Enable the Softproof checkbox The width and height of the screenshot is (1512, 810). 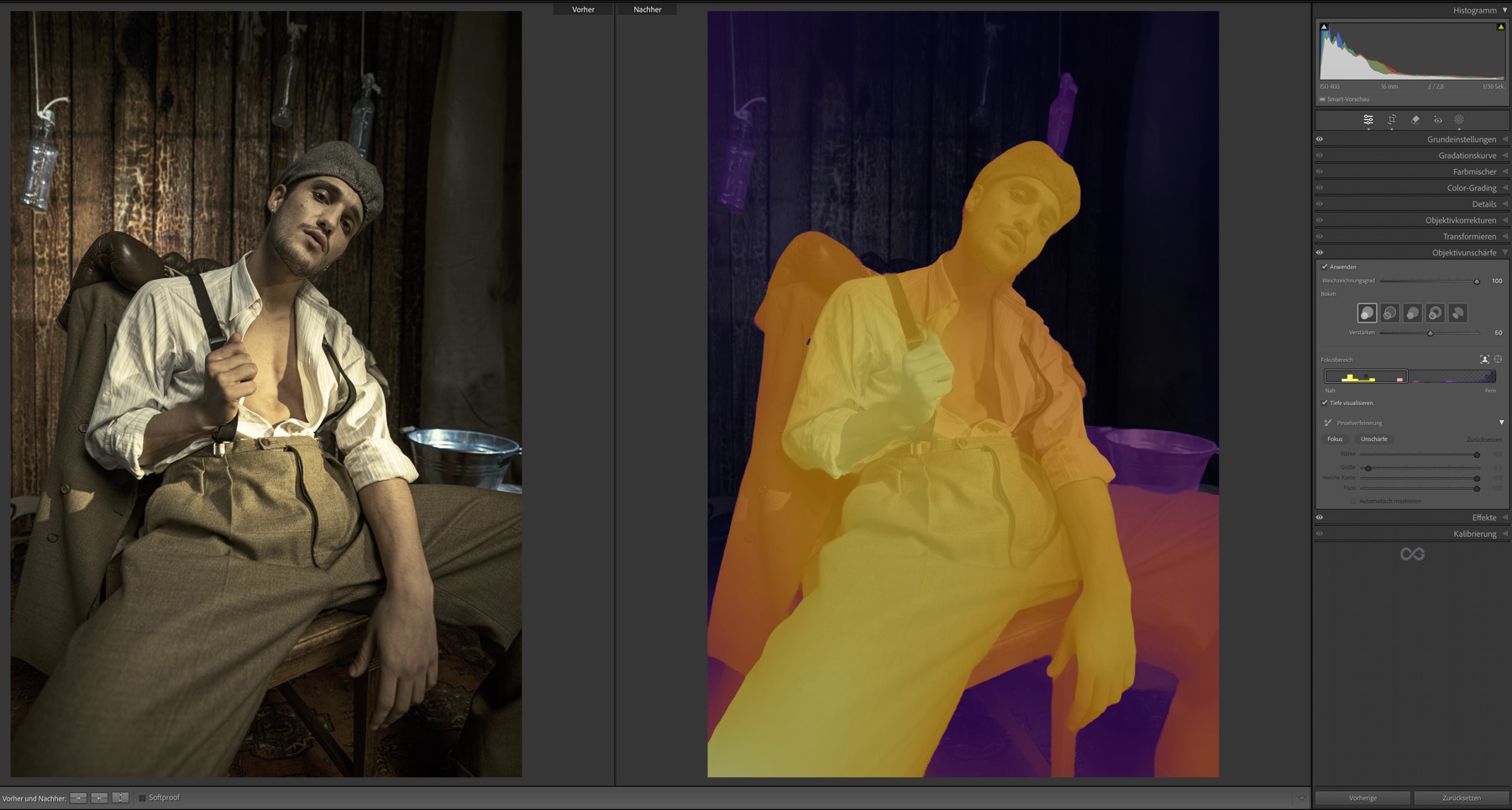point(142,798)
